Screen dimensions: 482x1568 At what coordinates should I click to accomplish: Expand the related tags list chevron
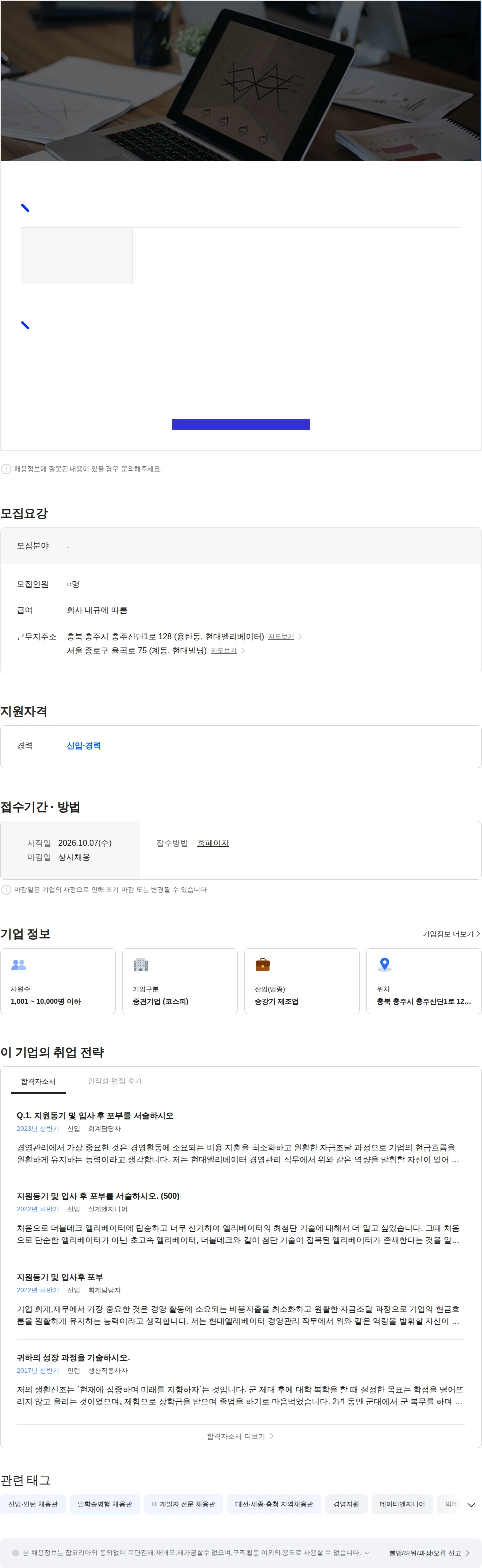tap(471, 1505)
